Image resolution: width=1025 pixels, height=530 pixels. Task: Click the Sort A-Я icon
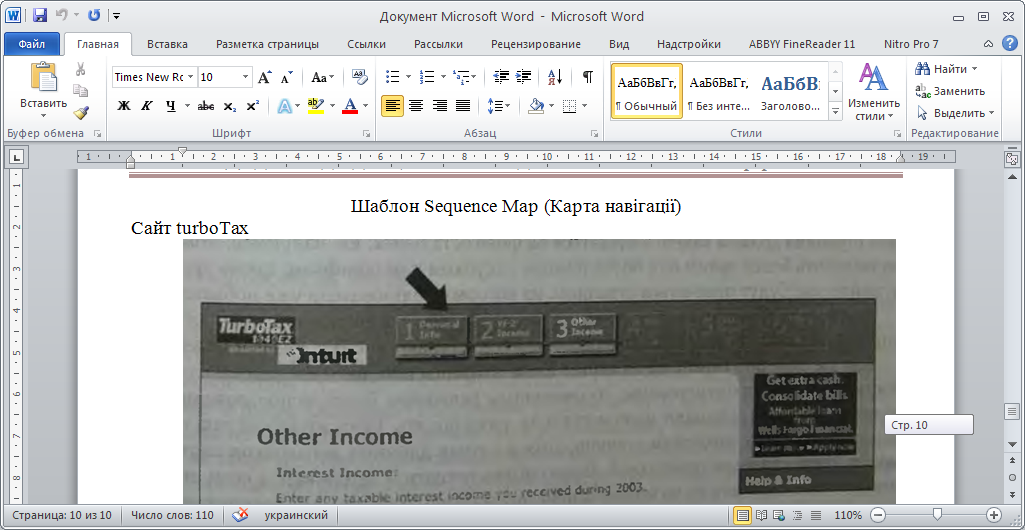(555, 77)
